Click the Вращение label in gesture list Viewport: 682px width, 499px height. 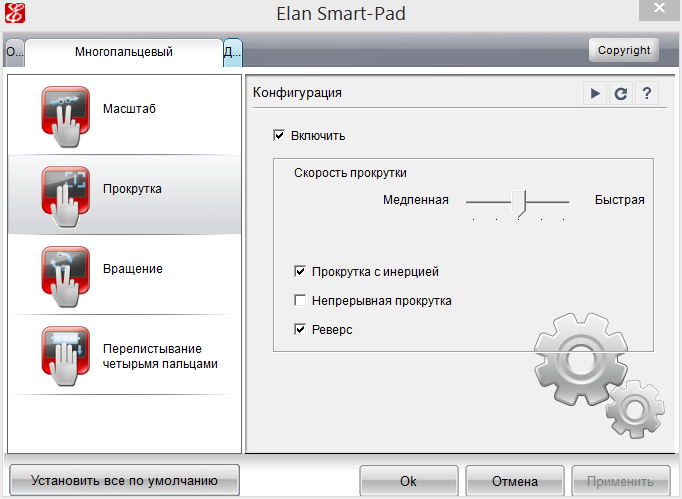click(x=133, y=269)
